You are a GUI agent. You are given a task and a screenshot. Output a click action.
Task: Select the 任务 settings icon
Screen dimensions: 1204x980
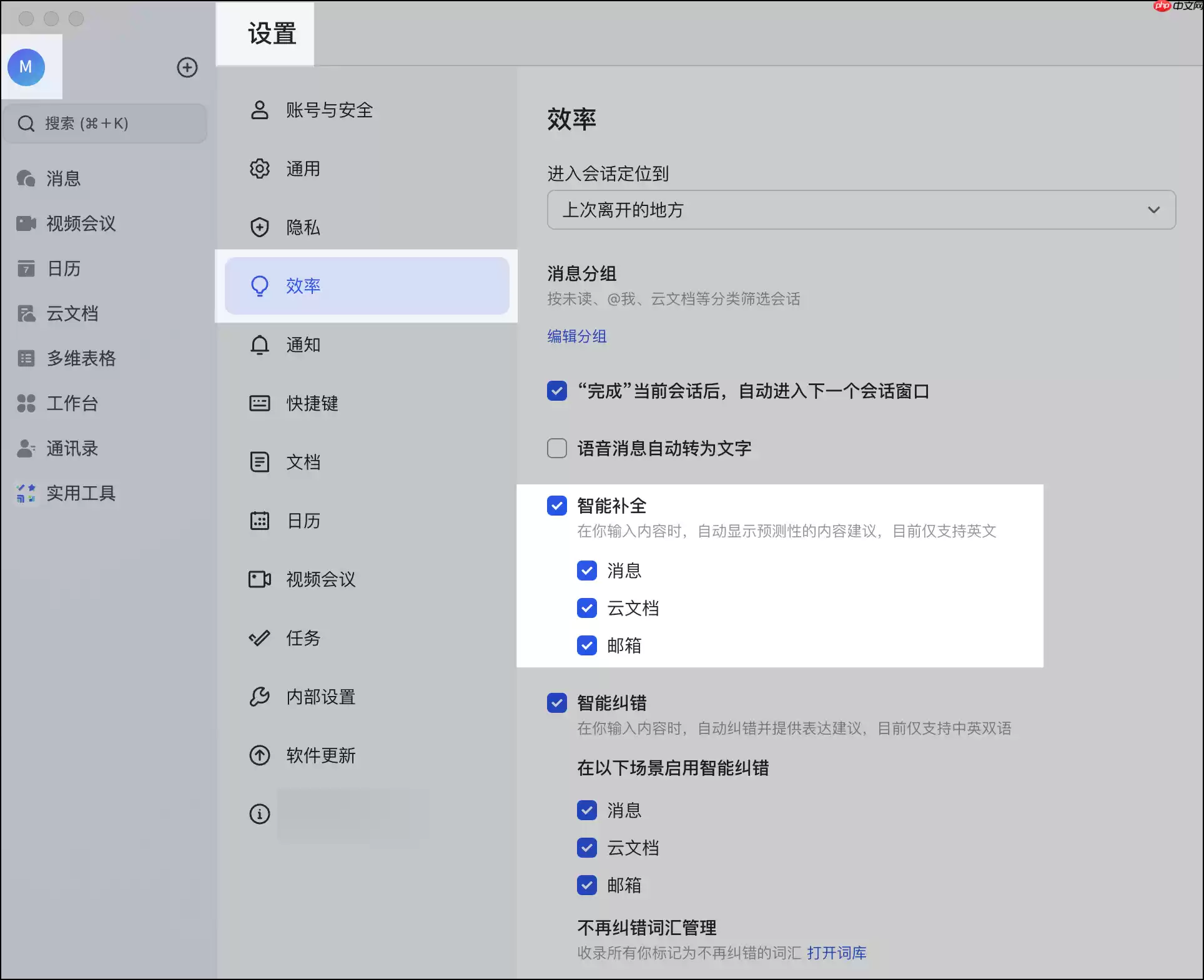tap(260, 638)
